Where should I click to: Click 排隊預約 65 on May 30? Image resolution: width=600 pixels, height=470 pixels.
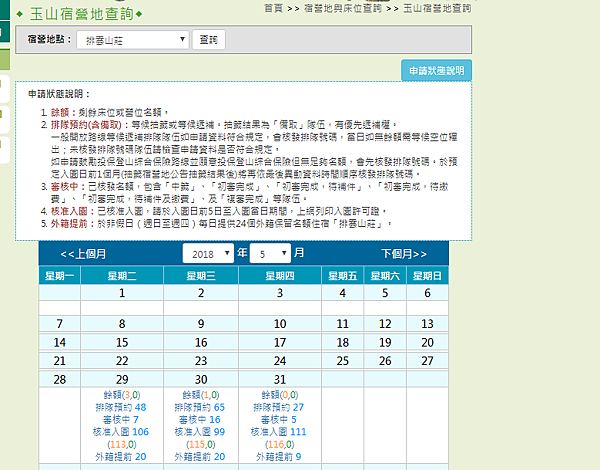click(x=200, y=407)
